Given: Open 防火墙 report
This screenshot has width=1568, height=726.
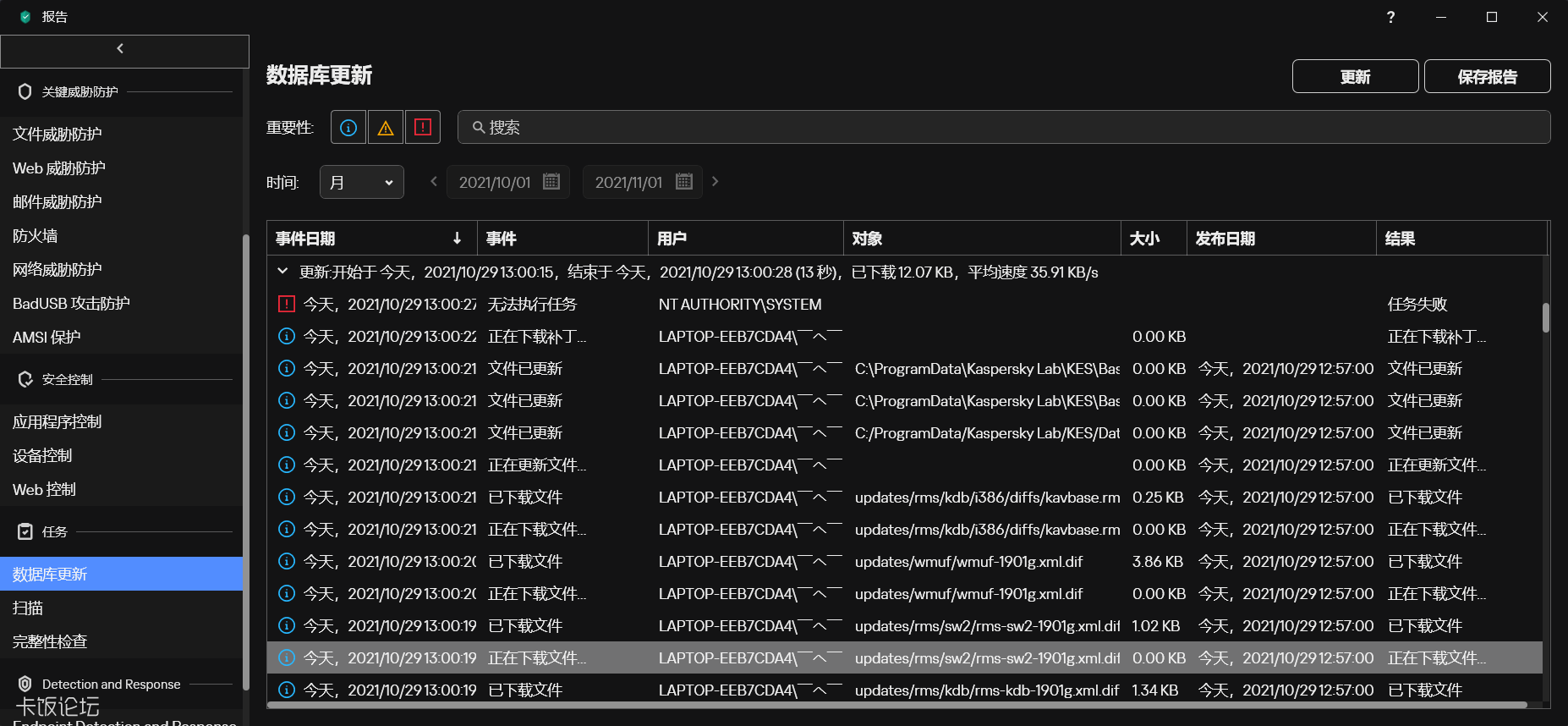Looking at the screenshot, I should point(121,235).
